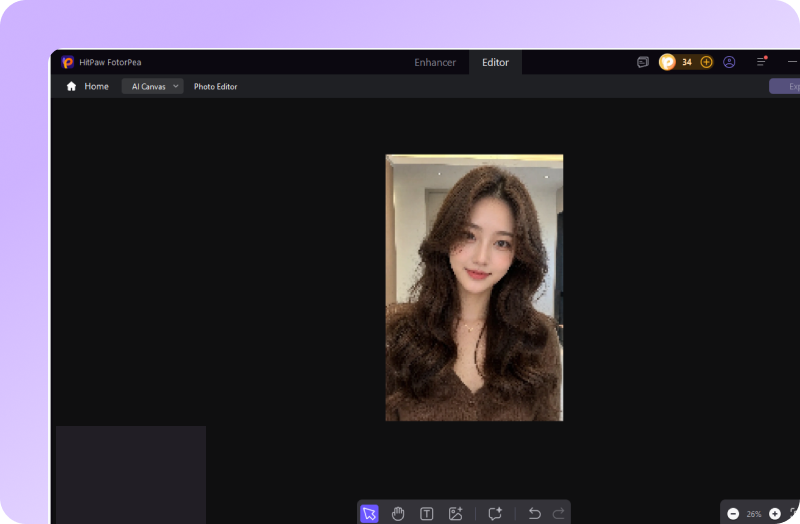Switch to the Editor tab
The image size is (800, 524).
495,62
